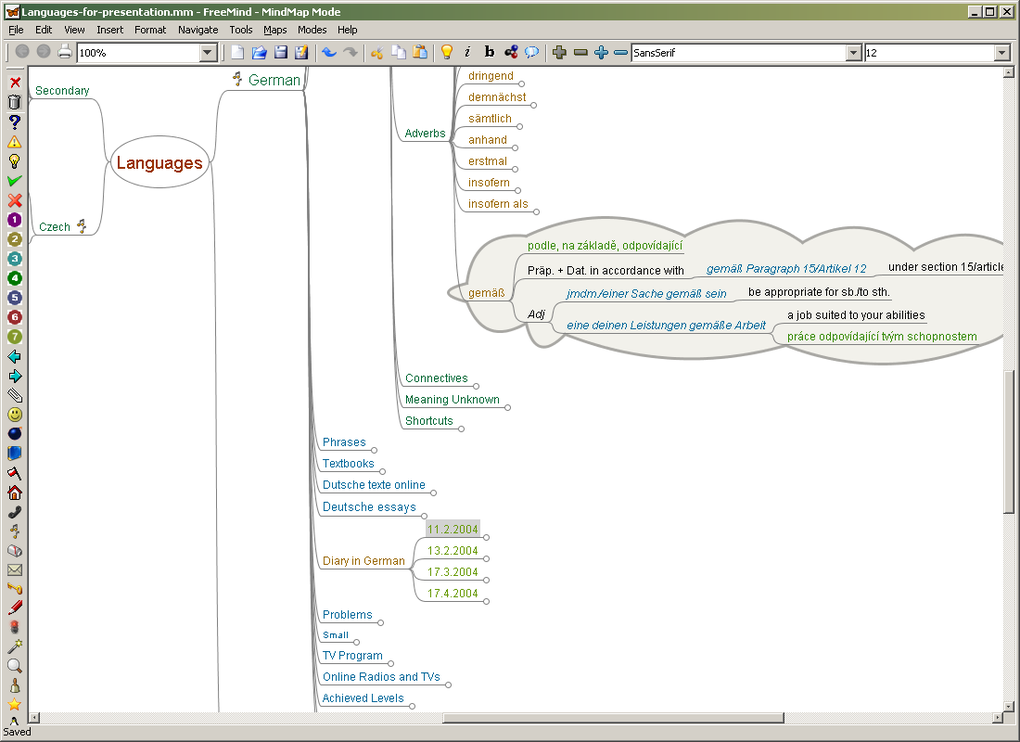Add the magnifying glass icon

click(x=14, y=665)
